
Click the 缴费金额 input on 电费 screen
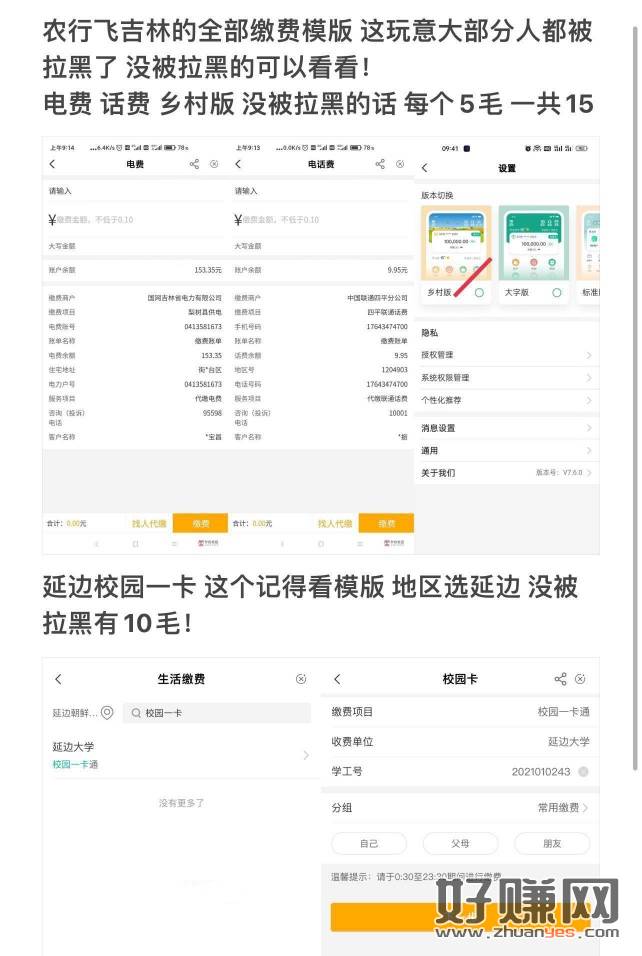(134, 219)
